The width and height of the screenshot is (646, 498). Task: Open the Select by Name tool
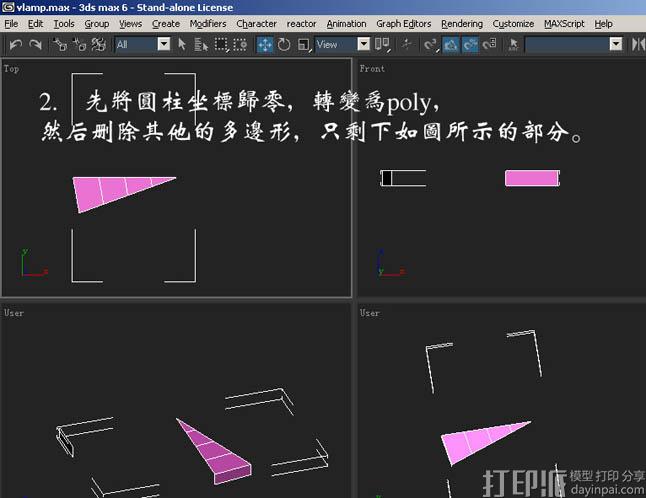tap(201, 44)
